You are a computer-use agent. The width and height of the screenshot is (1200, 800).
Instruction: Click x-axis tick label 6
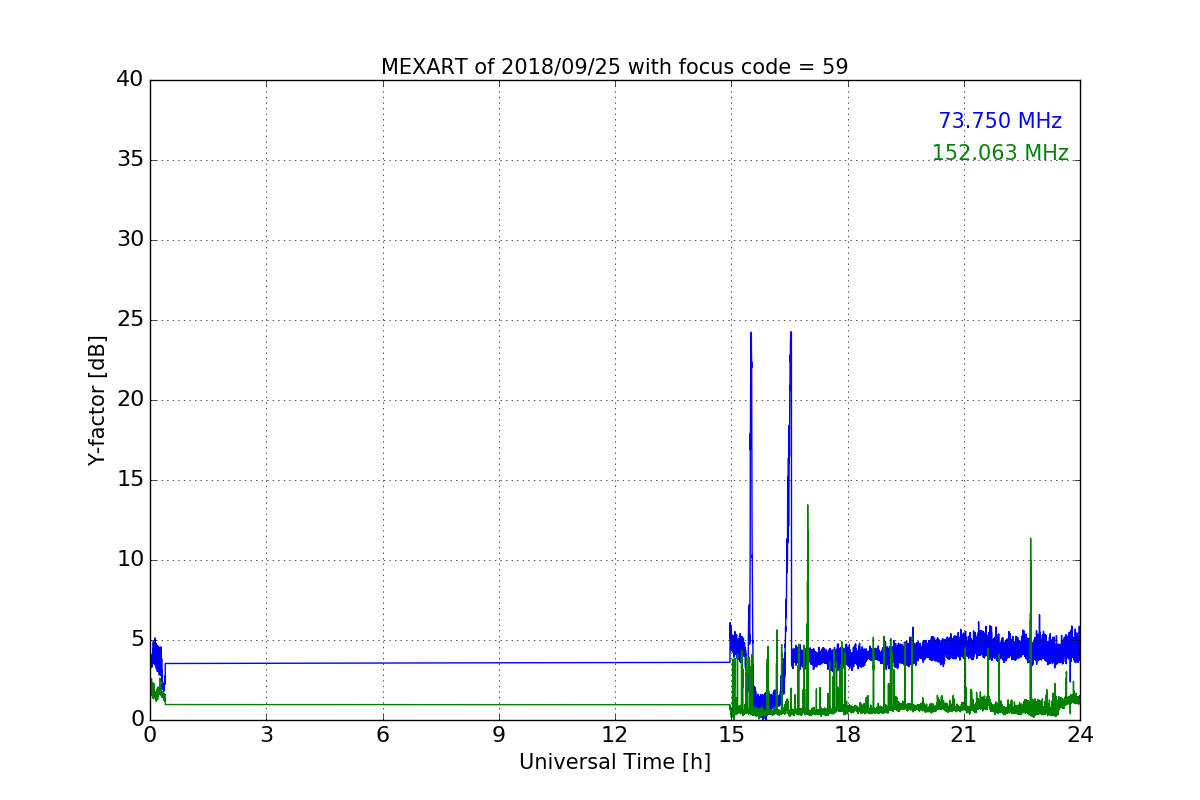[x=382, y=734]
